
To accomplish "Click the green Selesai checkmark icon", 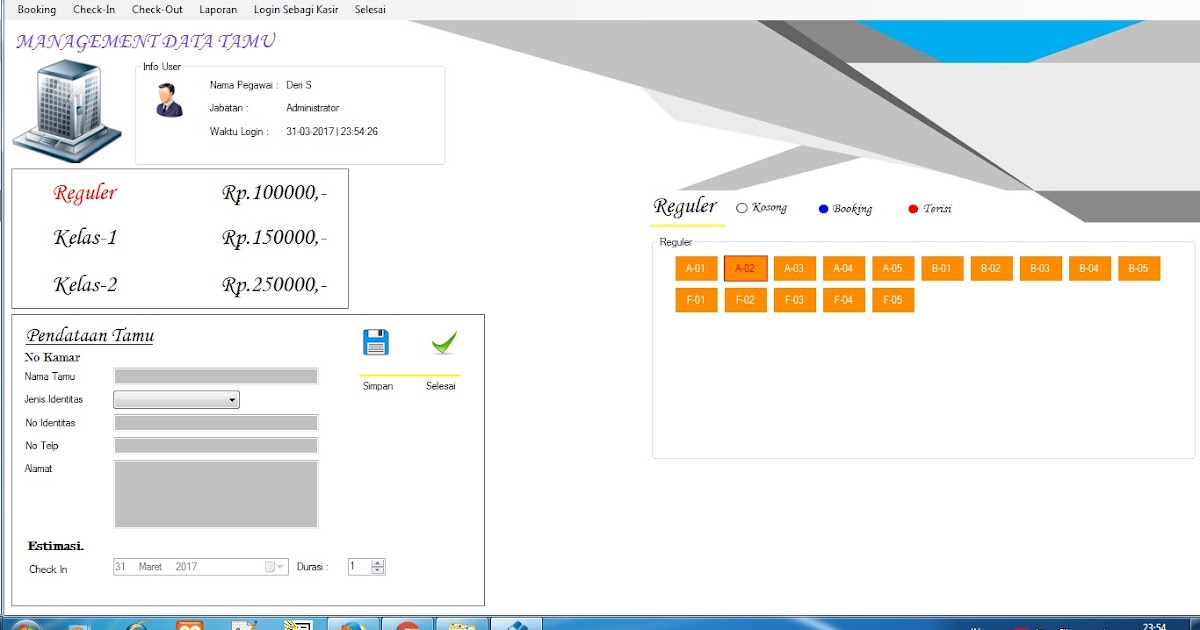I will 443,340.
